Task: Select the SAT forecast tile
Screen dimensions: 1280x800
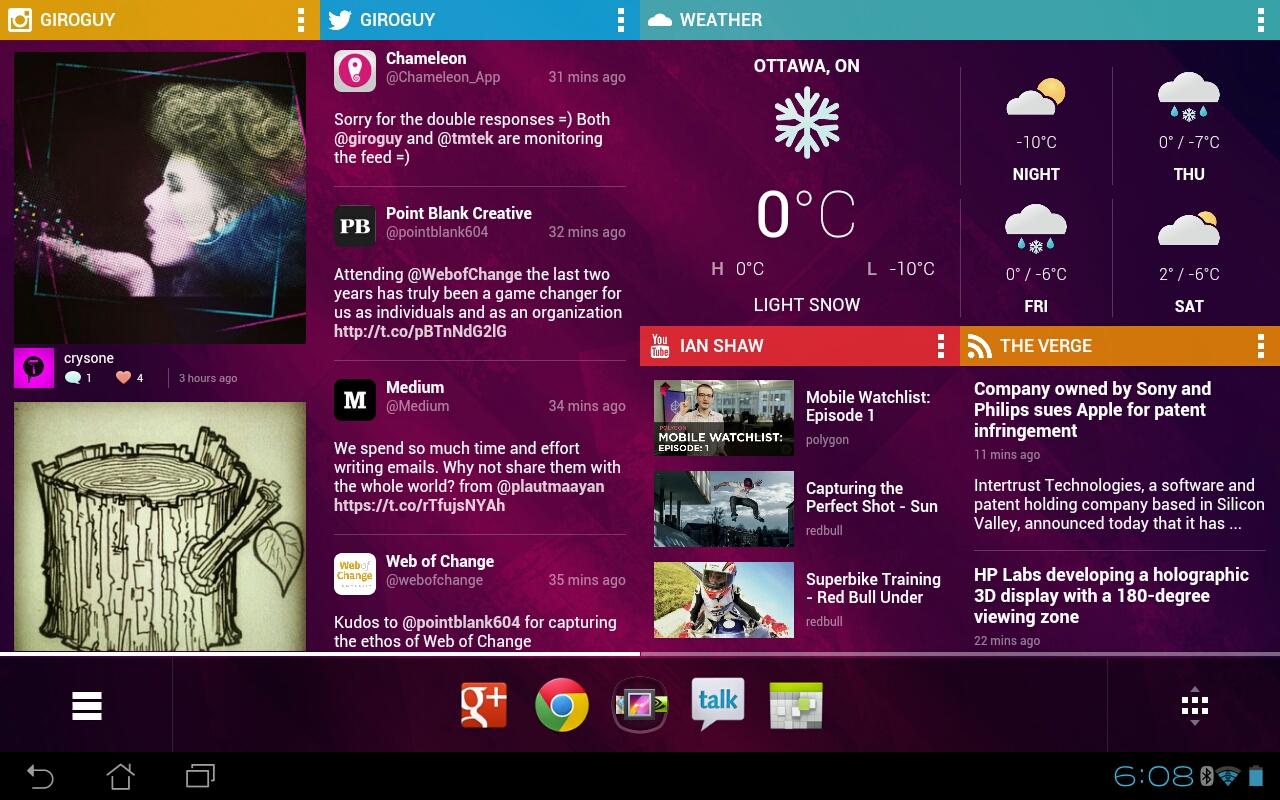Action: pyautogui.click(x=1189, y=258)
